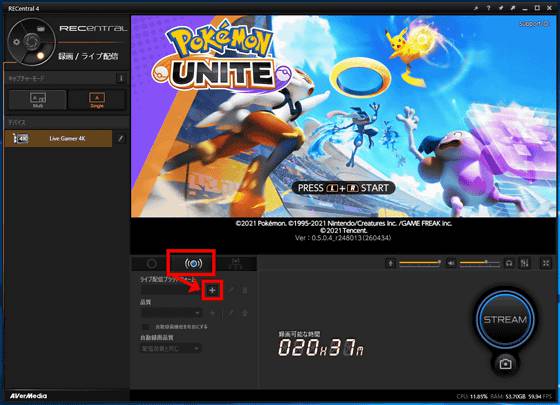Viewport: 560px width, 405px height.
Task: Open the third tab next to streaming
Action: (236, 264)
